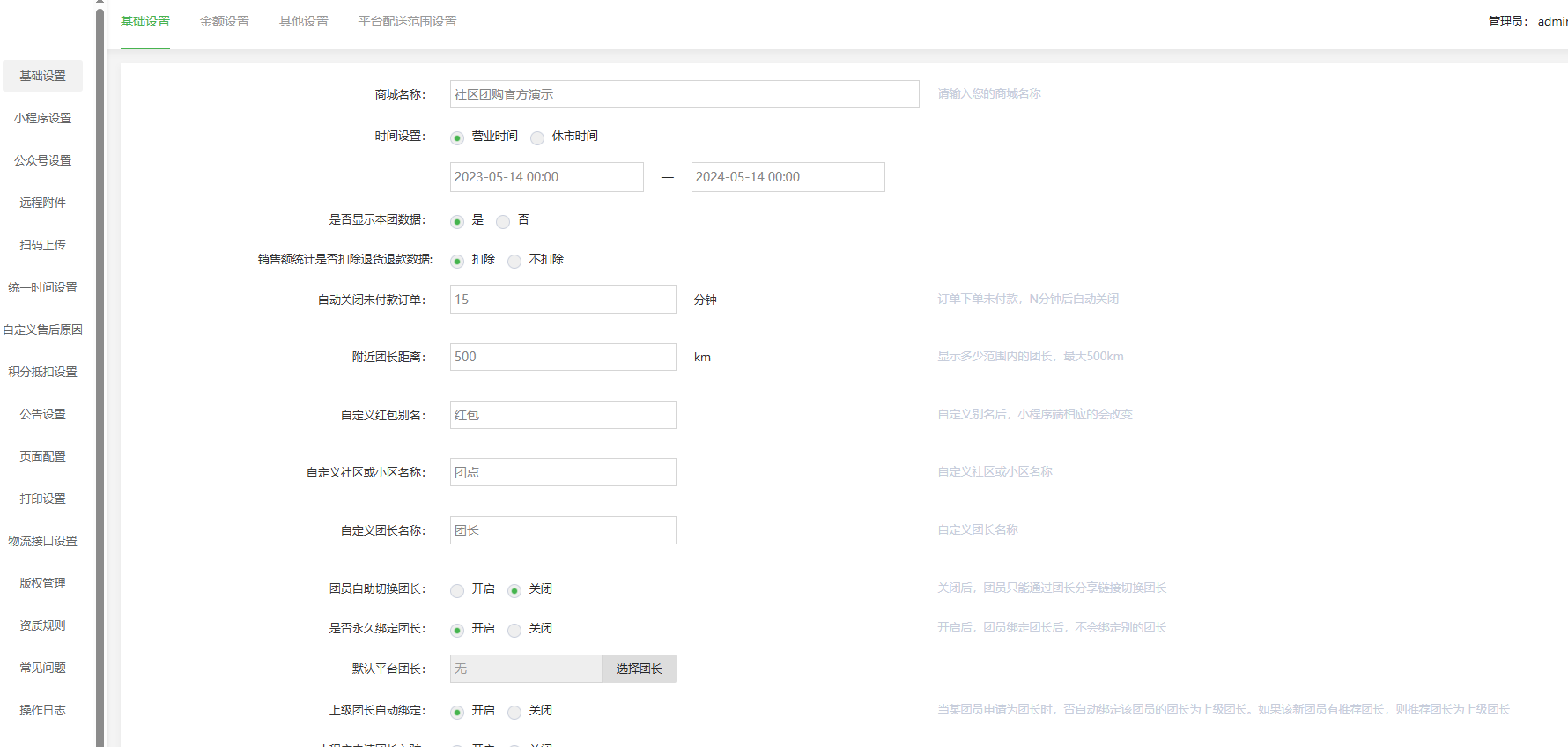1568x747 pixels.
Task: Choose 否 for 是否显示本团数据
Action: tap(503, 221)
